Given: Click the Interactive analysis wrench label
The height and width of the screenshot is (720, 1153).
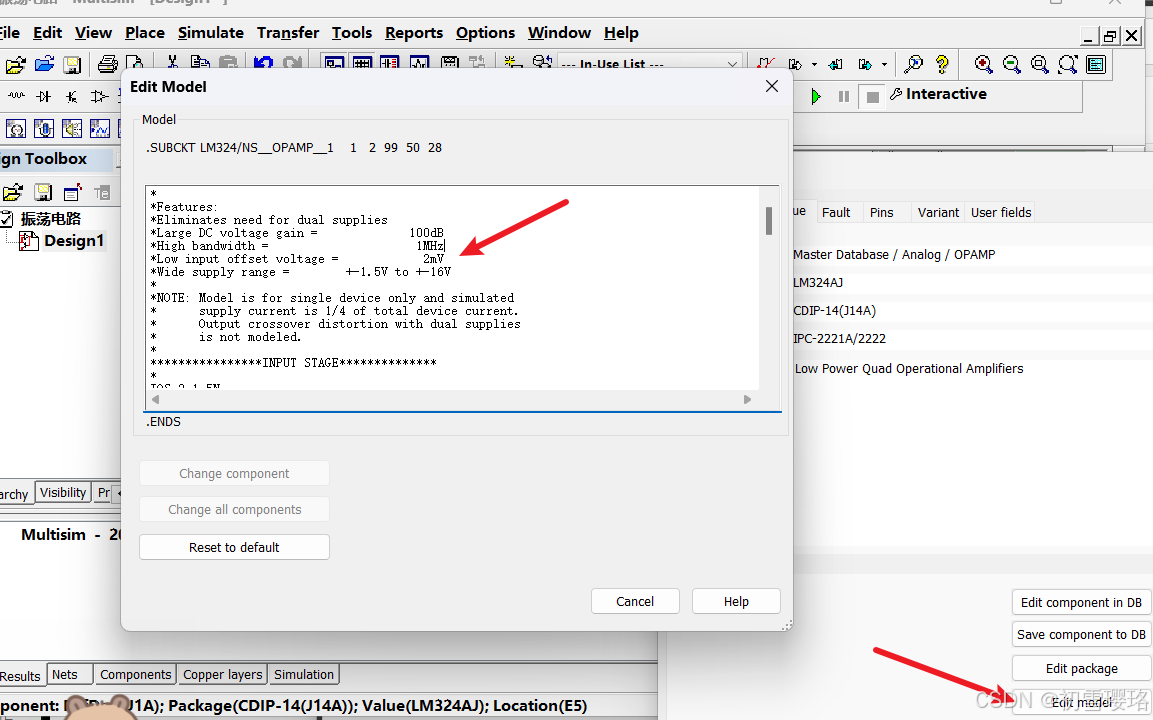Looking at the screenshot, I should point(938,94).
